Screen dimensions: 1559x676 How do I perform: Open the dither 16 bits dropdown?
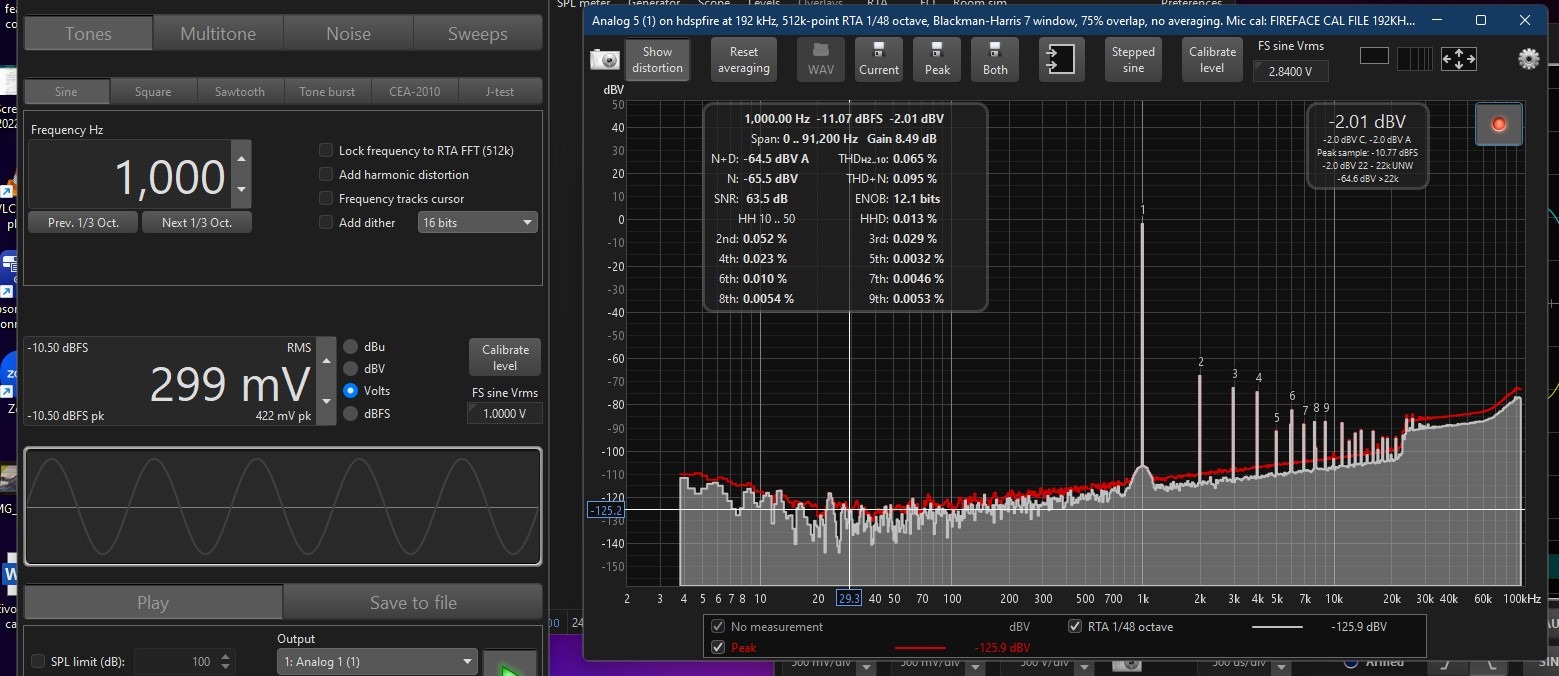click(477, 222)
